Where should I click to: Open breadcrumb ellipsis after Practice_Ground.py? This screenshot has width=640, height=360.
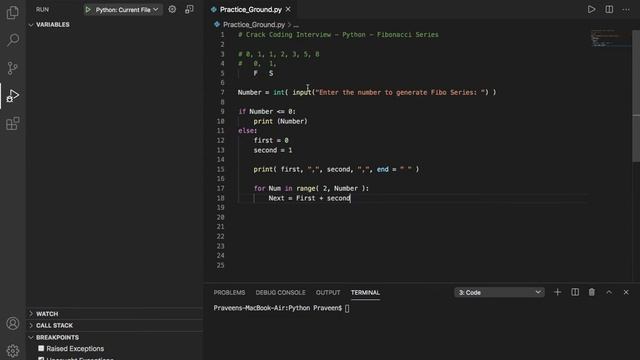tap(296, 25)
